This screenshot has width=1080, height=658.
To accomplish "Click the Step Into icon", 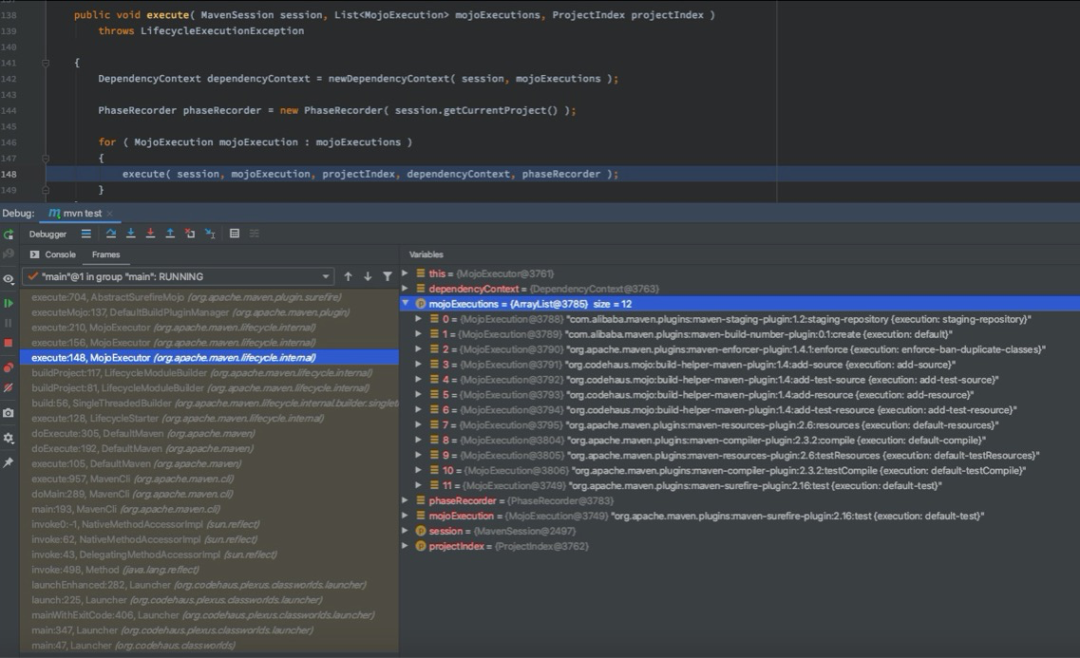I will coord(130,234).
